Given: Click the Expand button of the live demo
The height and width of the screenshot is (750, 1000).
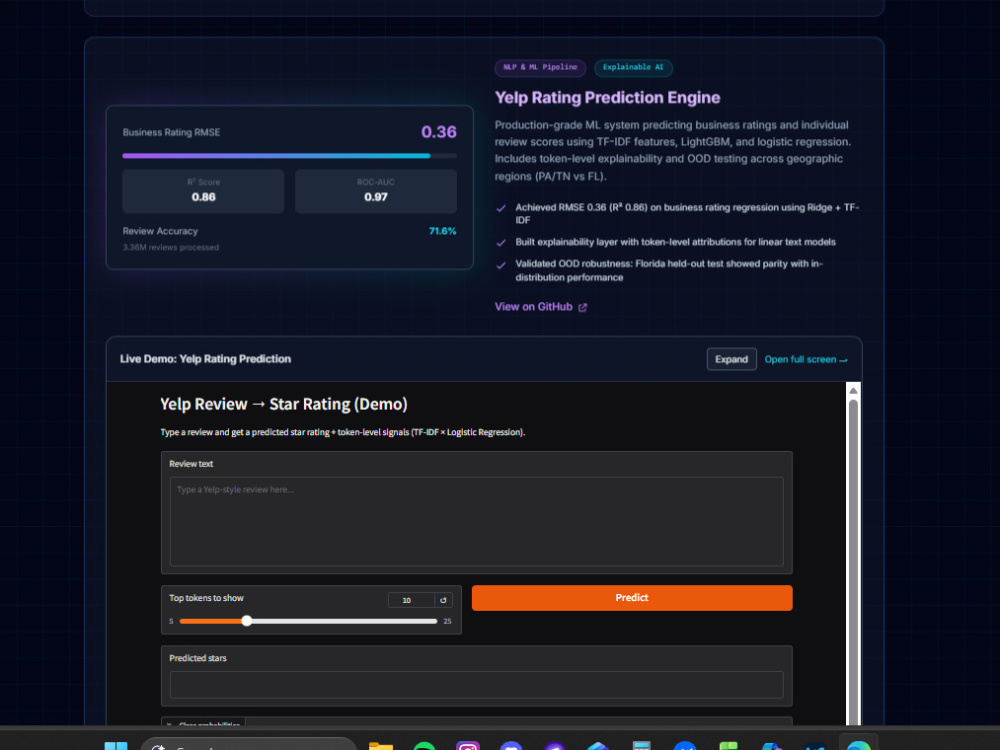Looking at the screenshot, I should (732, 359).
